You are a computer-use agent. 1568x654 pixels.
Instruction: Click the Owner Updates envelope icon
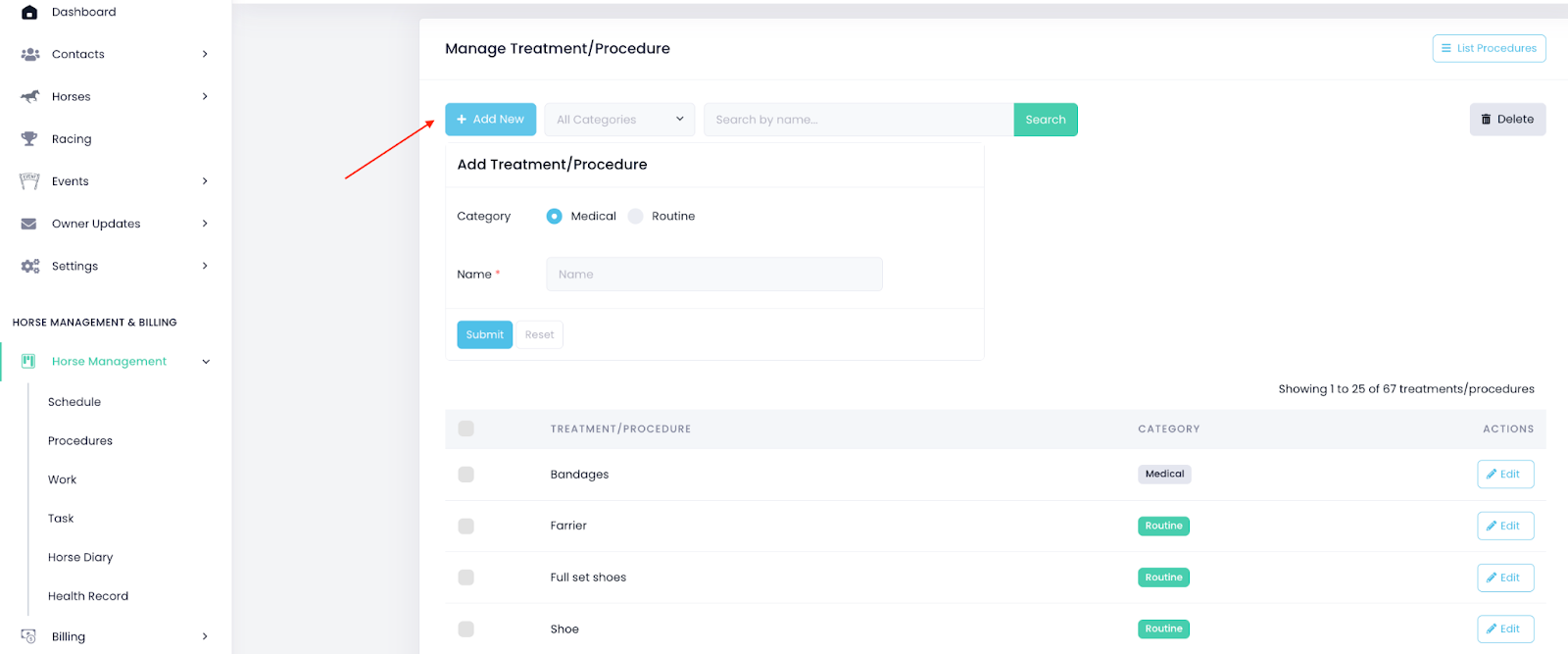pyautogui.click(x=29, y=224)
